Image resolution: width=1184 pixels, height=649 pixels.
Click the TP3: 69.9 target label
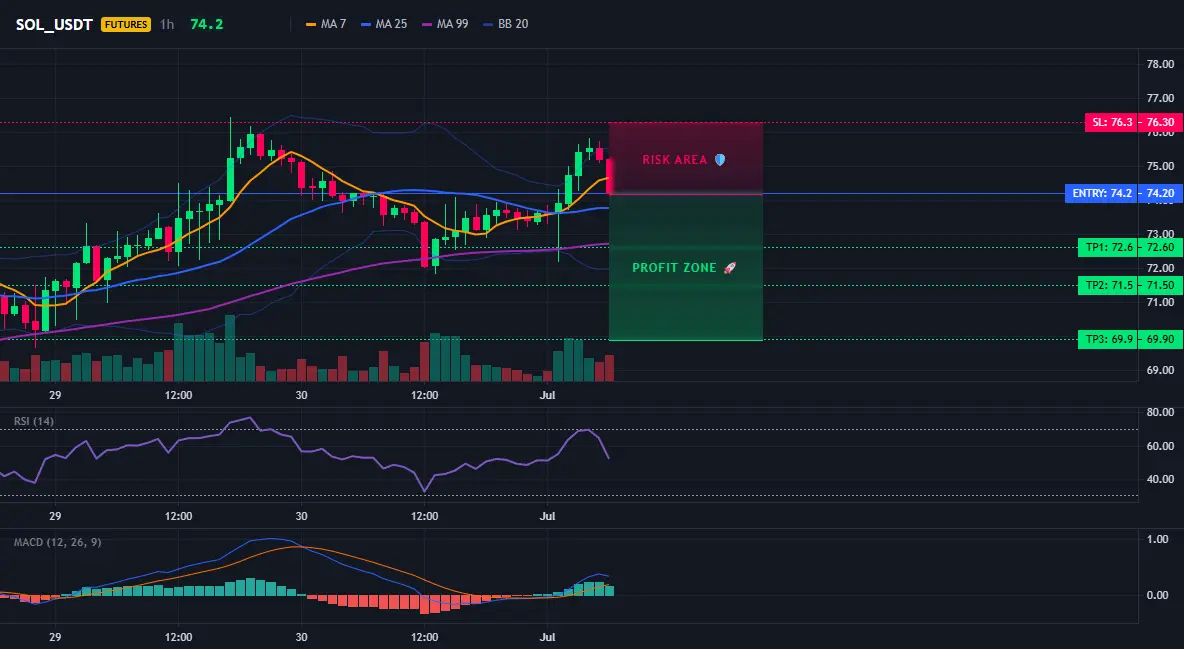(1108, 339)
